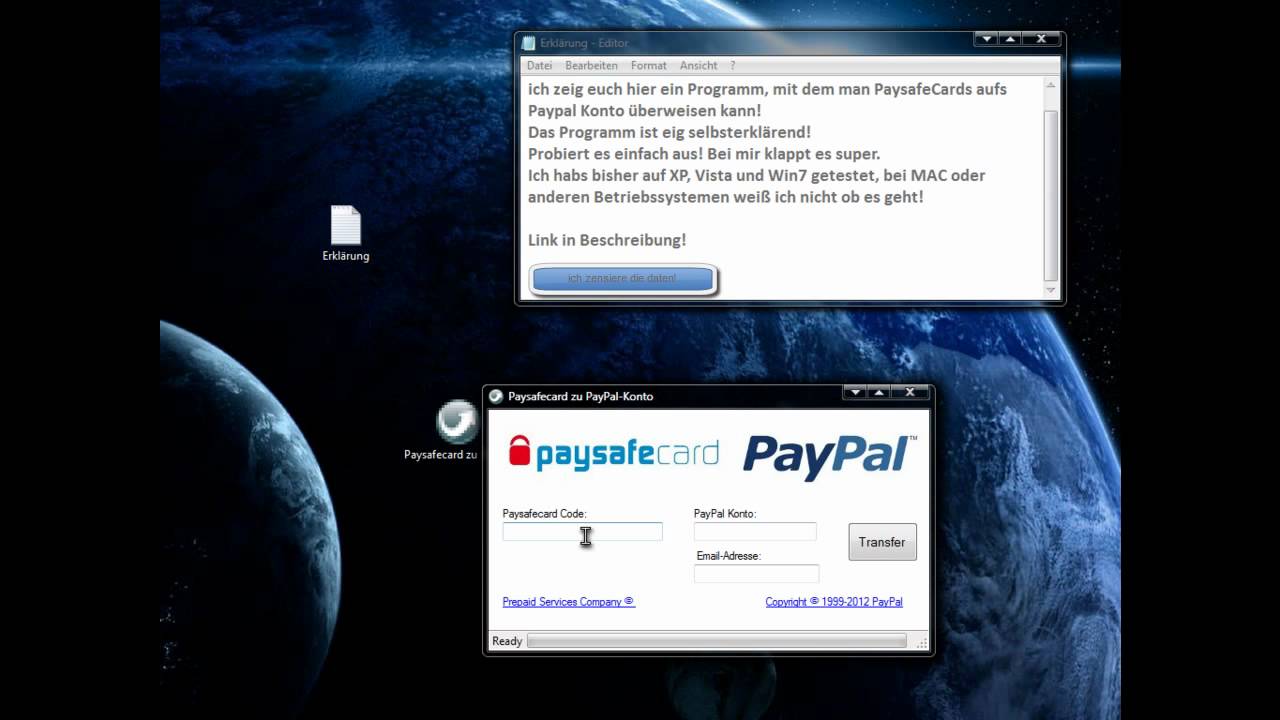
Task: Click the 'Paysafecard Code:' label
Action: pyautogui.click(x=544, y=514)
